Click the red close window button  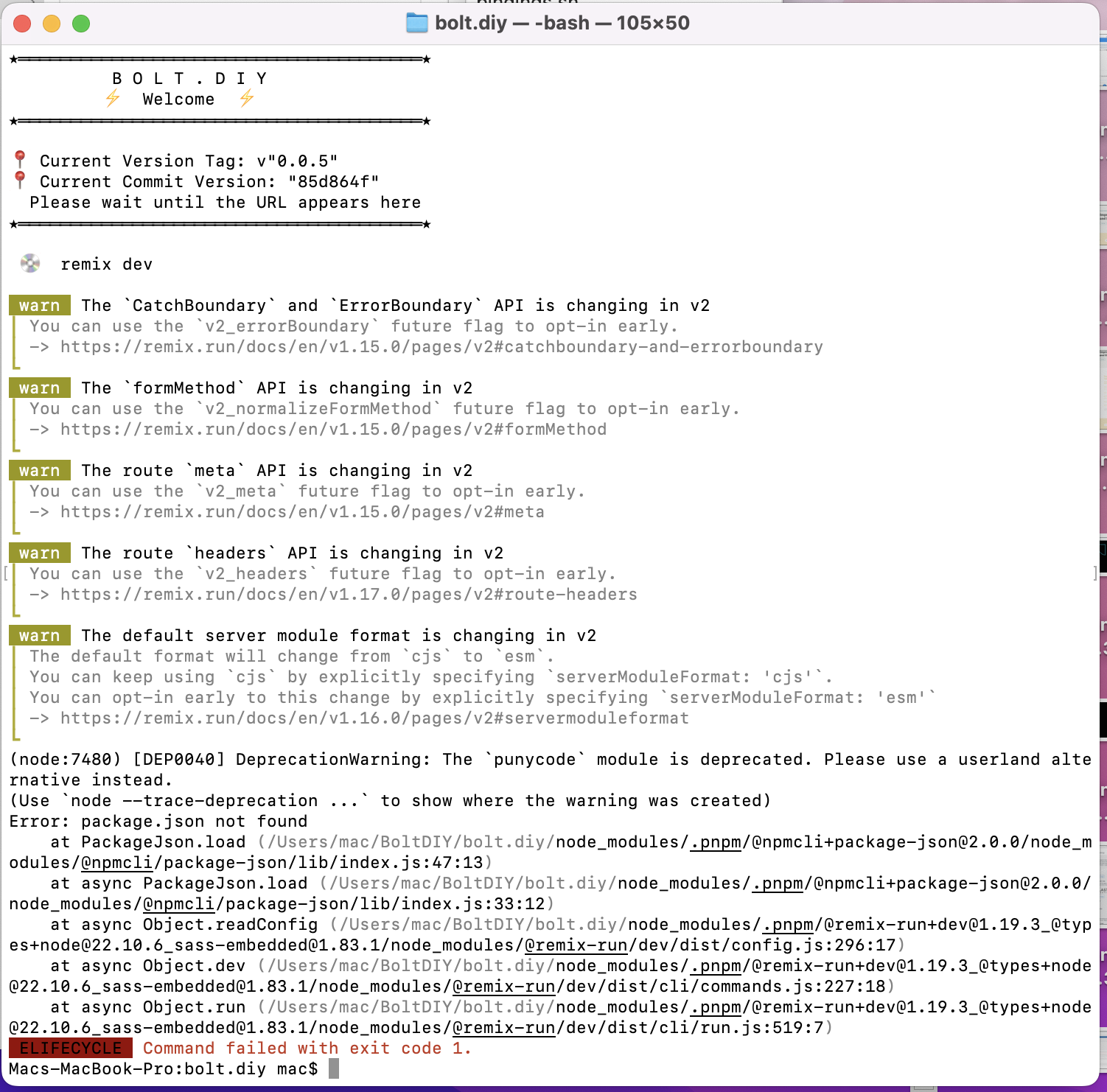tap(22, 24)
